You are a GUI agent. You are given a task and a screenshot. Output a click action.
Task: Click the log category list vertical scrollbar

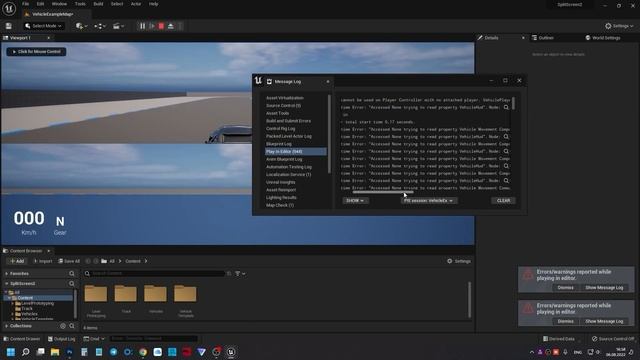[x=329, y=133]
